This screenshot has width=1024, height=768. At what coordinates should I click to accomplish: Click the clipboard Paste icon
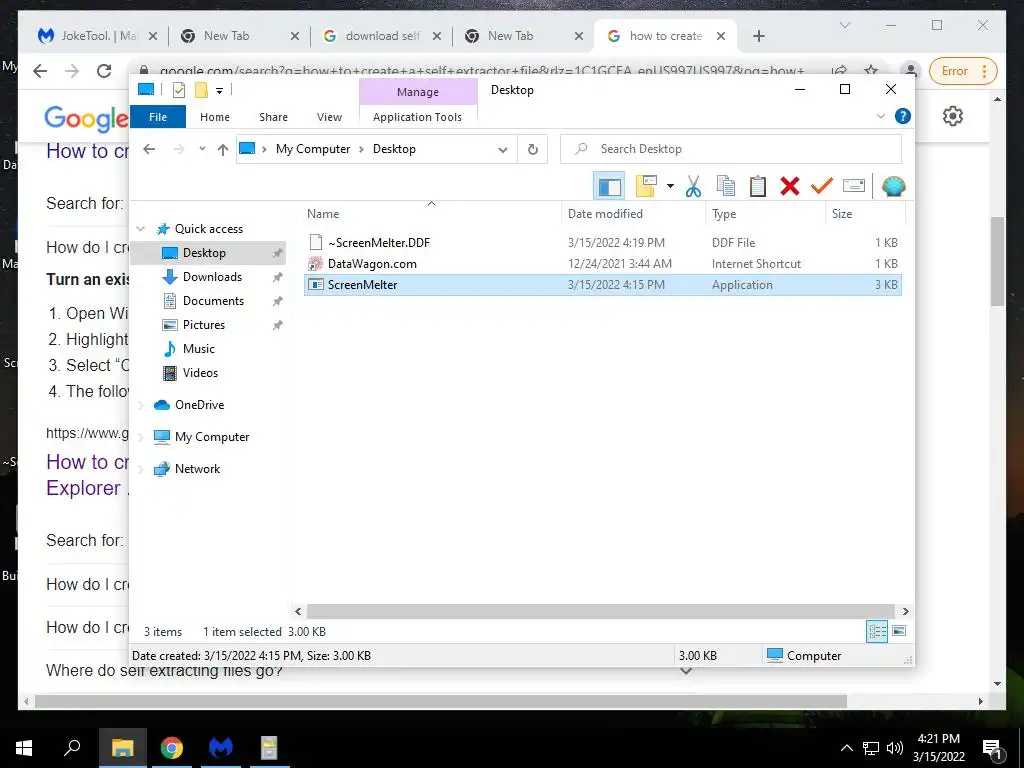pyautogui.click(x=758, y=187)
